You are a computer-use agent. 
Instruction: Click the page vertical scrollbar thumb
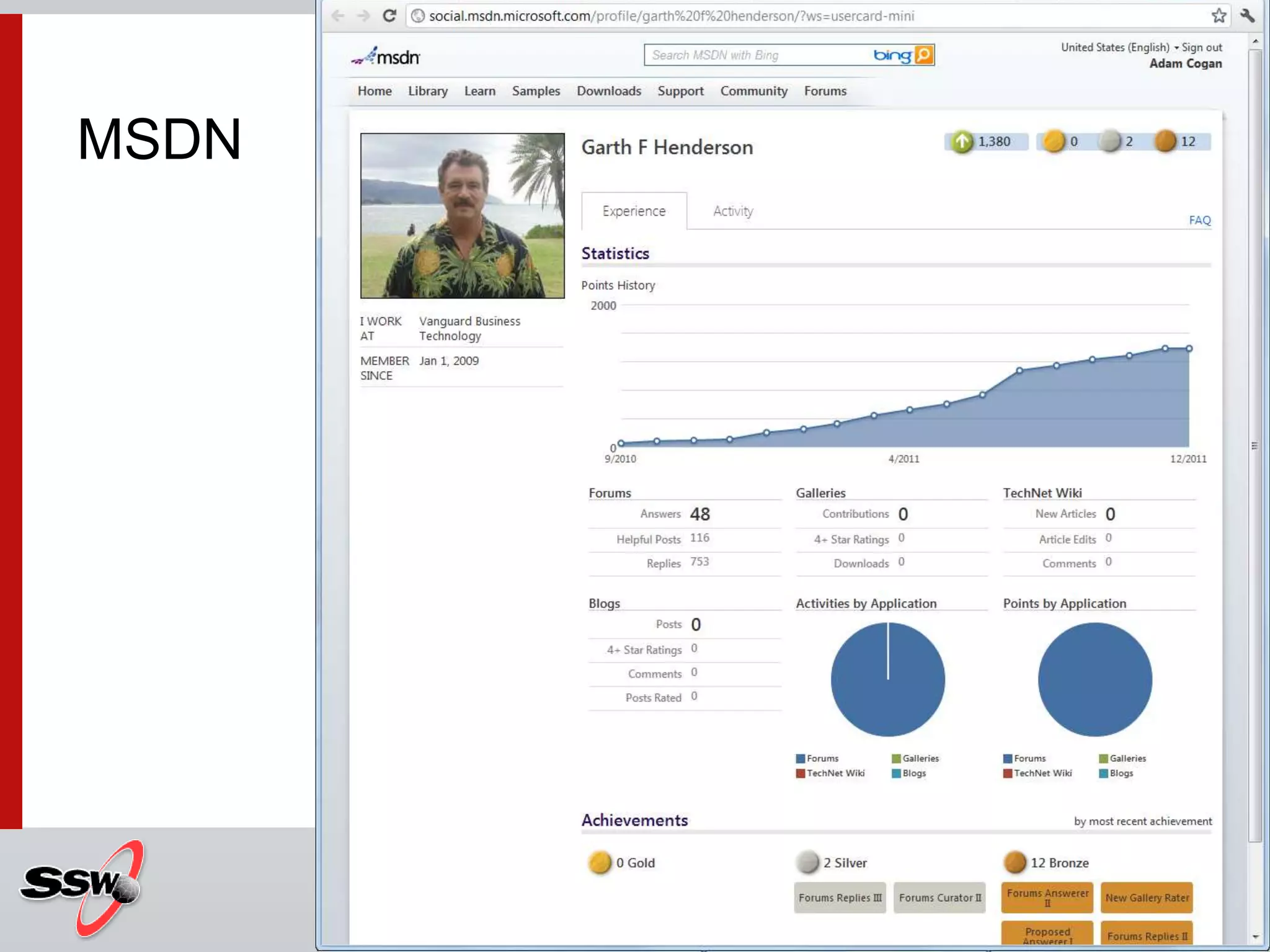click(x=1254, y=446)
